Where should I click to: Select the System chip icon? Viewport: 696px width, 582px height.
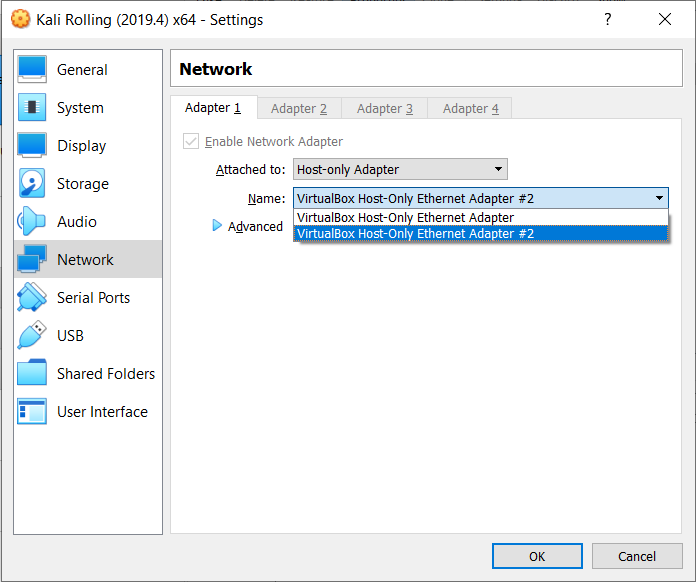coord(32,107)
